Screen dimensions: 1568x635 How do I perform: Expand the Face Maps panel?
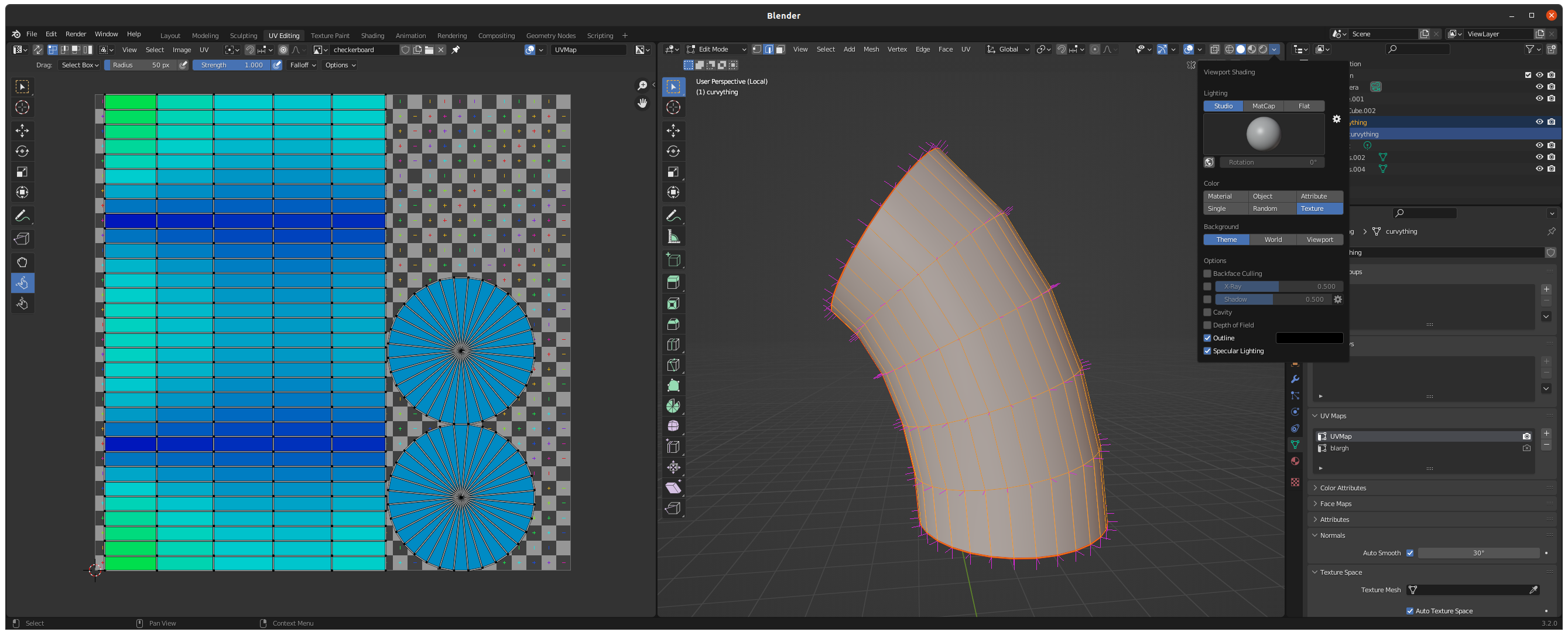click(1335, 504)
